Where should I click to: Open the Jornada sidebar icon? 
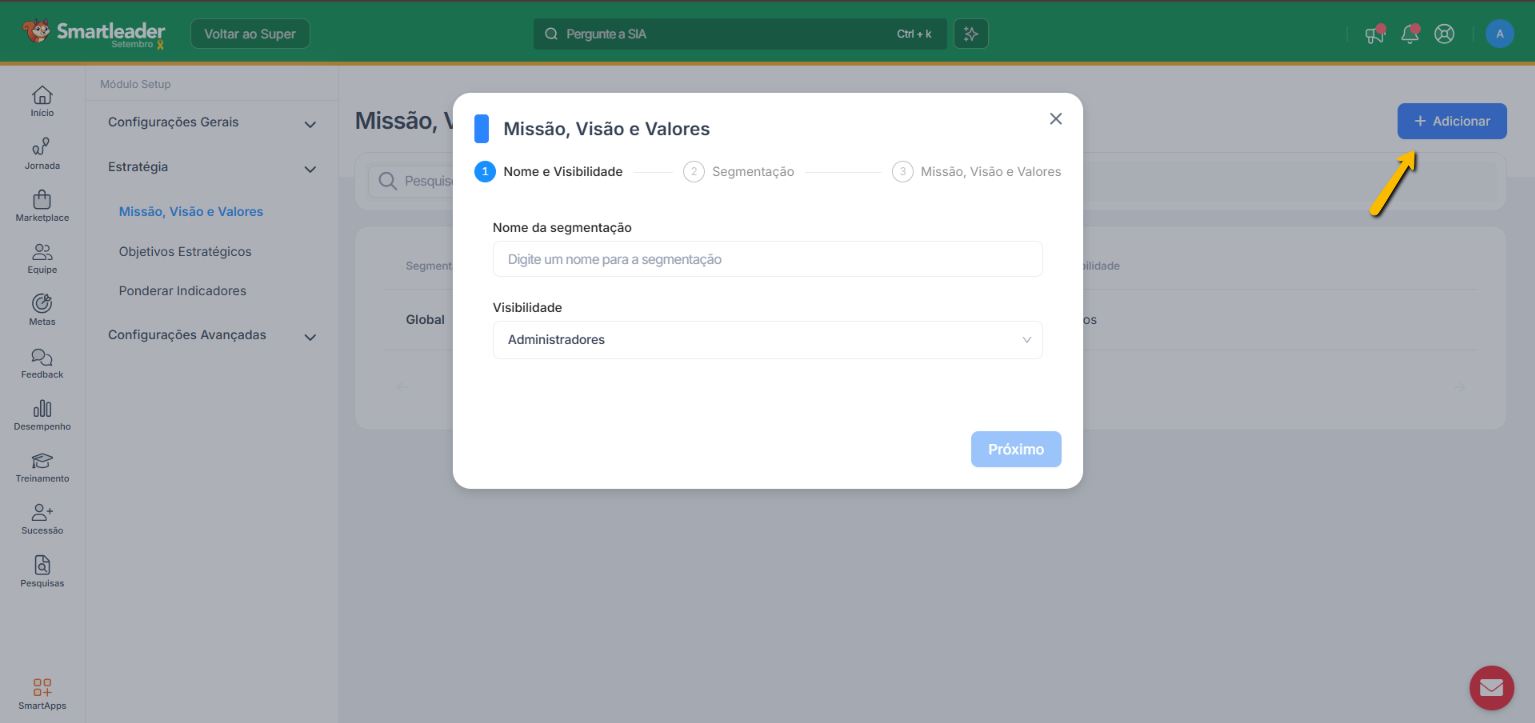tap(42, 148)
